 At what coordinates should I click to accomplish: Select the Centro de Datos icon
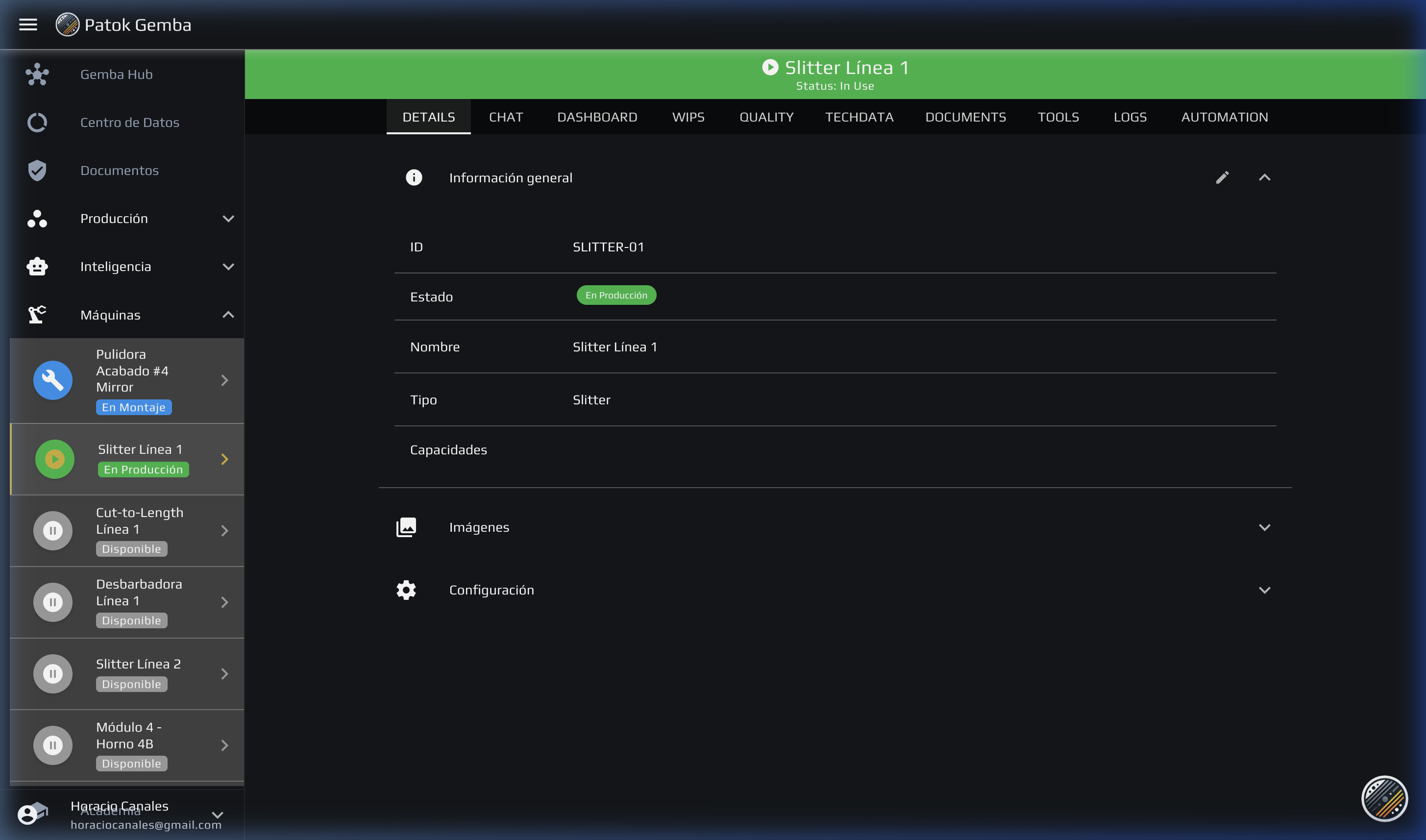tap(36, 122)
